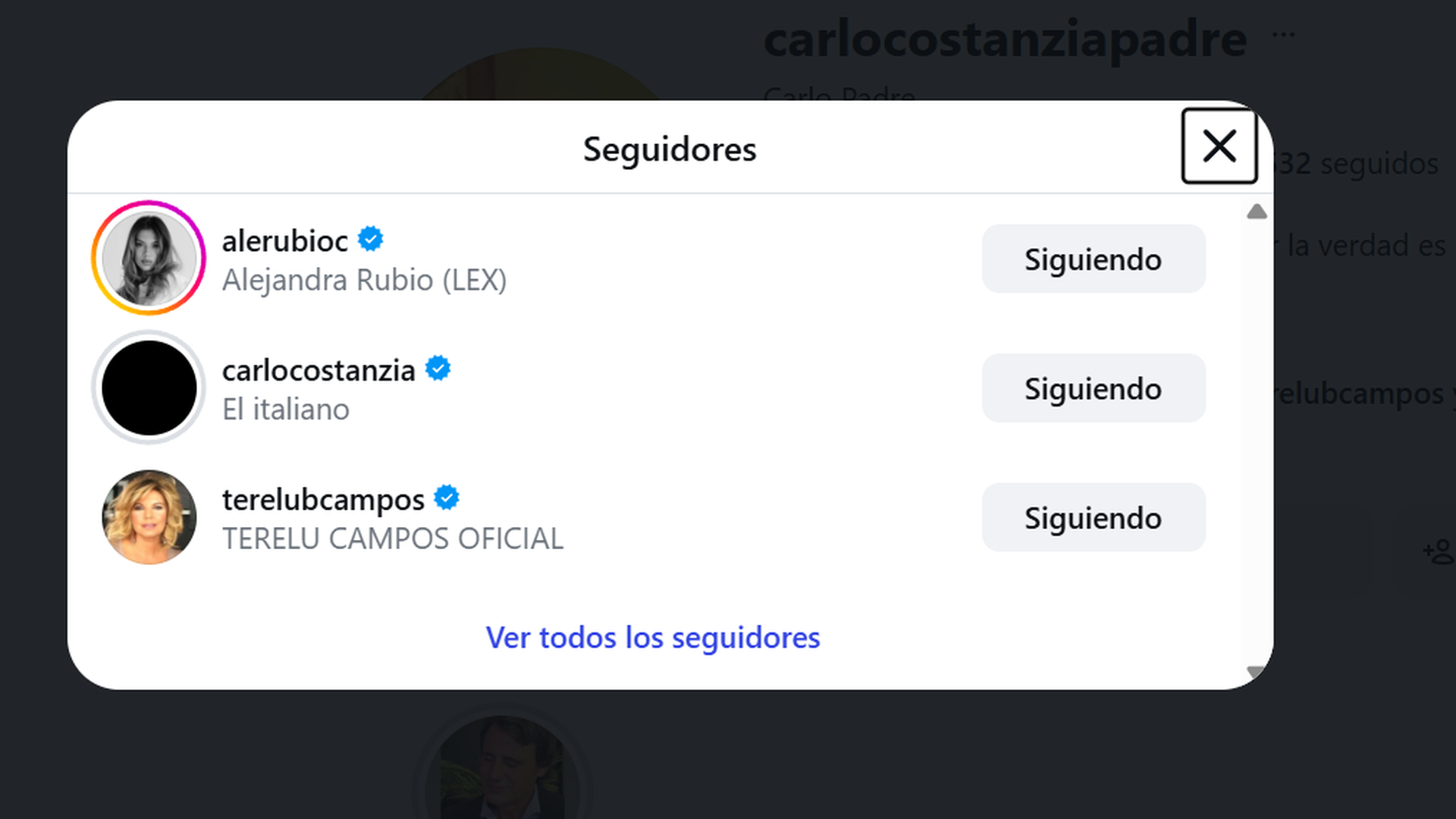Click the verified badge next to carlocostanzia
The height and width of the screenshot is (819, 1456).
tap(438, 369)
